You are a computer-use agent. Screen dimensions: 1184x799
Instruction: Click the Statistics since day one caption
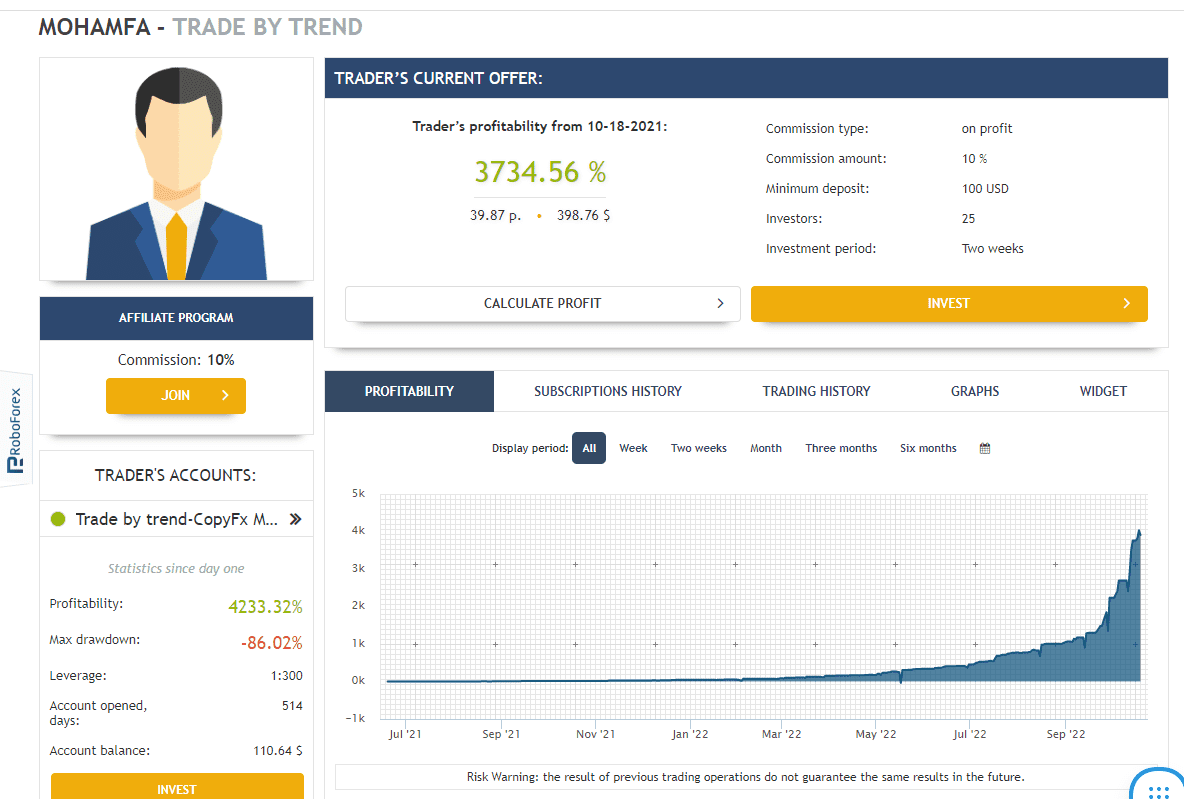click(x=176, y=569)
